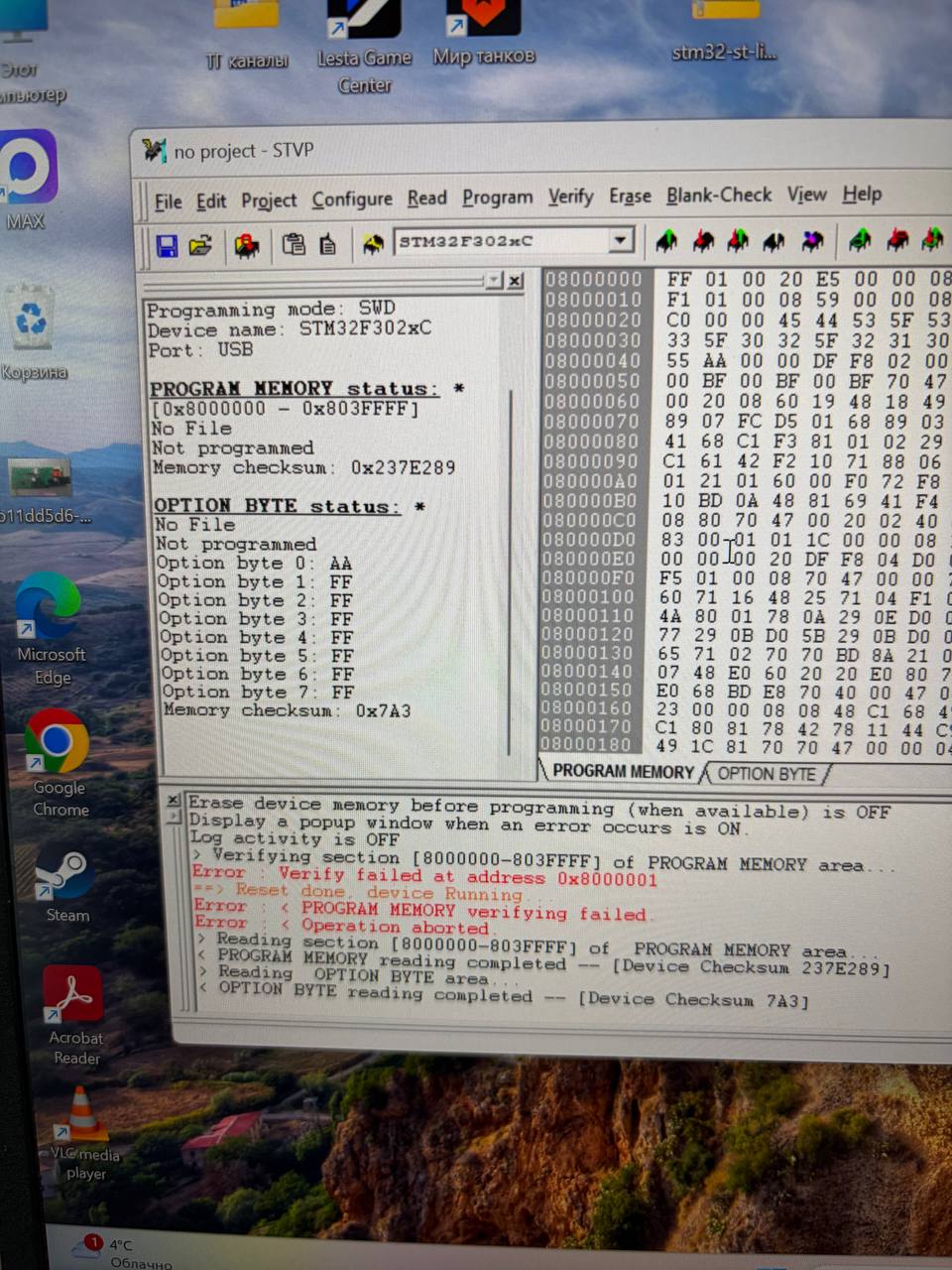952x1270 pixels.
Task: Select the Мир танков desktop shortcut
Action: [483, 22]
